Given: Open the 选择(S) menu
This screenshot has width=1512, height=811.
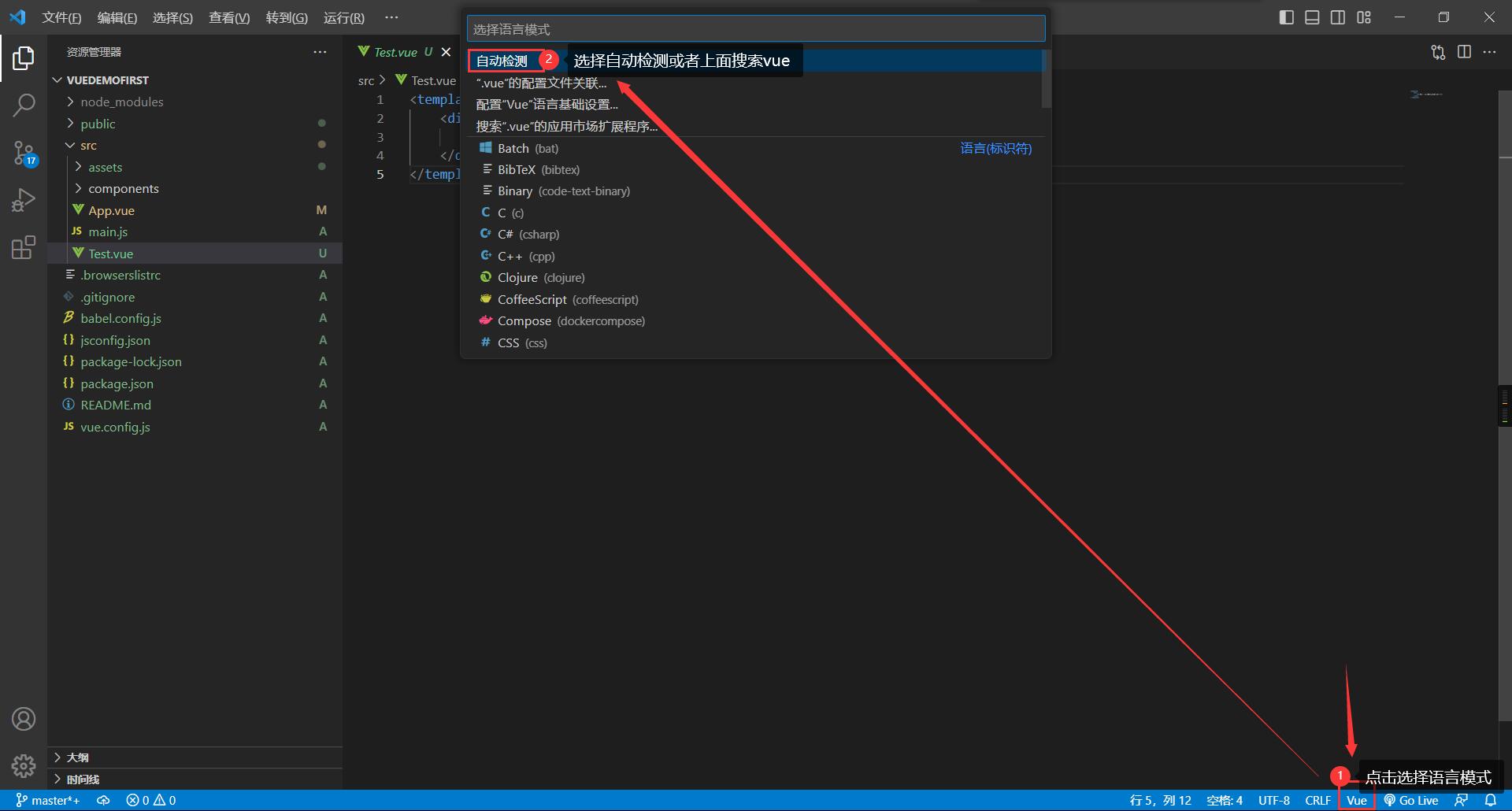Looking at the screenshot, I should pyautogui.click(x=172, y=17).
